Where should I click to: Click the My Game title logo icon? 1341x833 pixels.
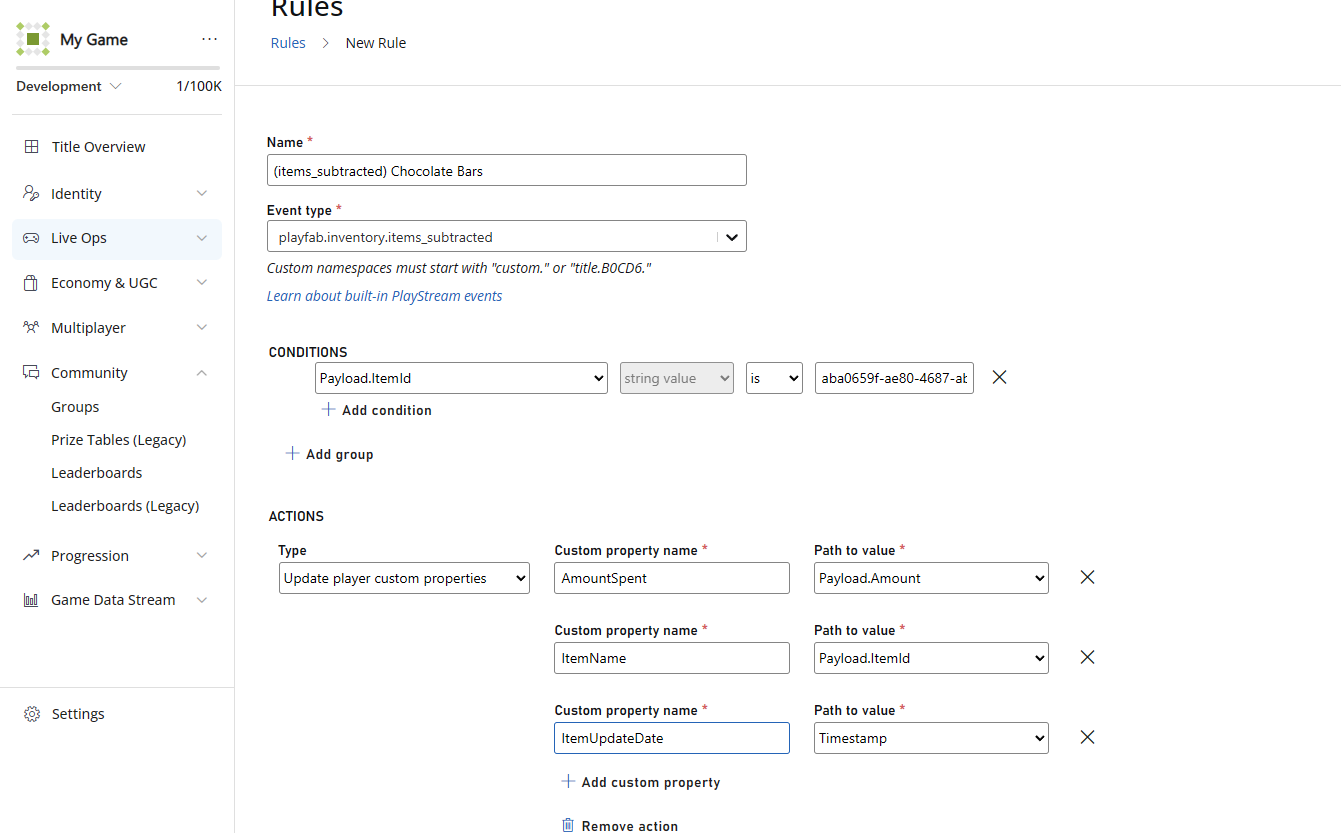pyautogui.click(x=33, y=39)
